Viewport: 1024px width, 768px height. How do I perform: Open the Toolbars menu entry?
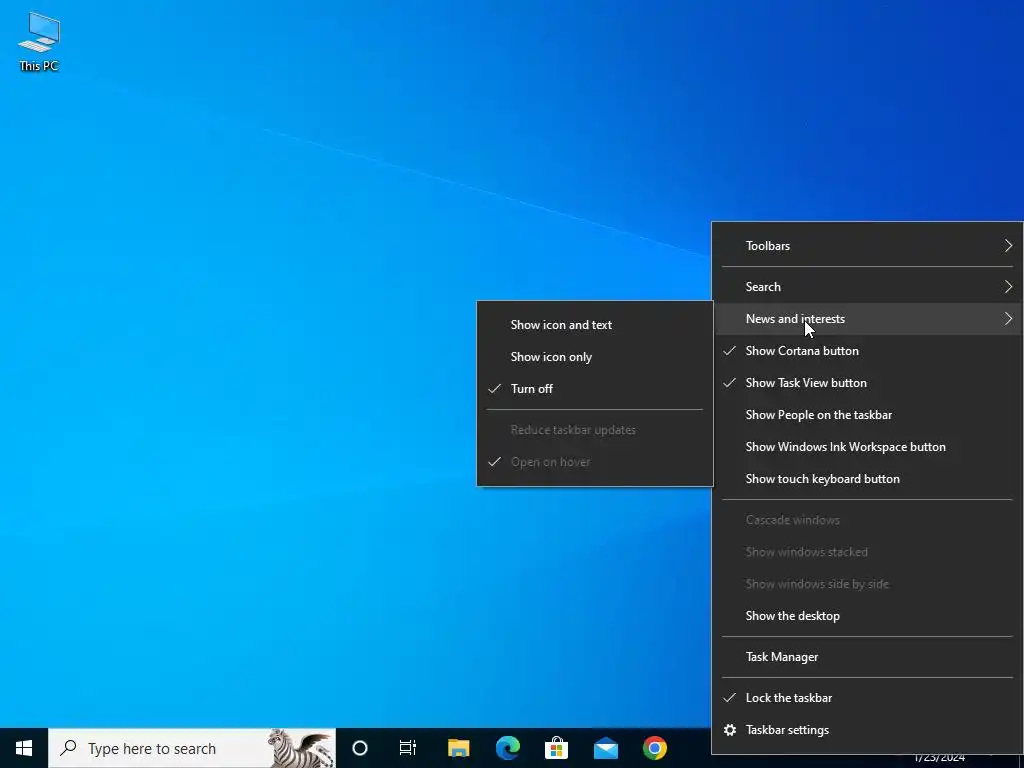(867, 246)
